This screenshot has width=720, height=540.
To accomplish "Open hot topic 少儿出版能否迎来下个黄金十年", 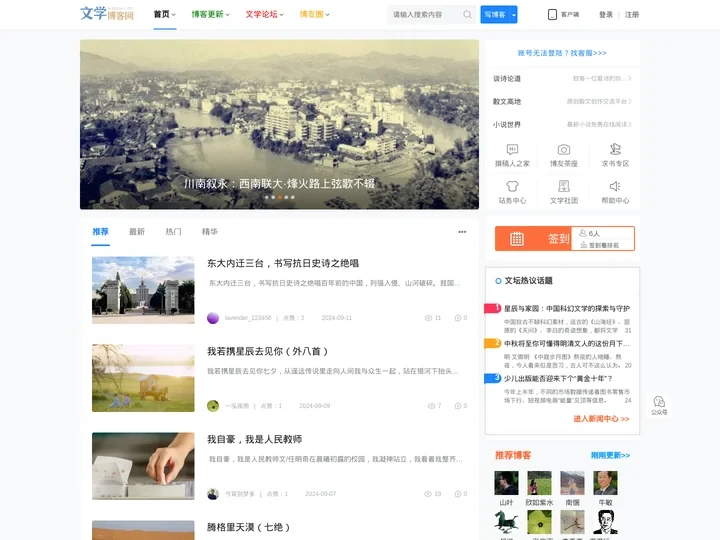I will (558, 378).
